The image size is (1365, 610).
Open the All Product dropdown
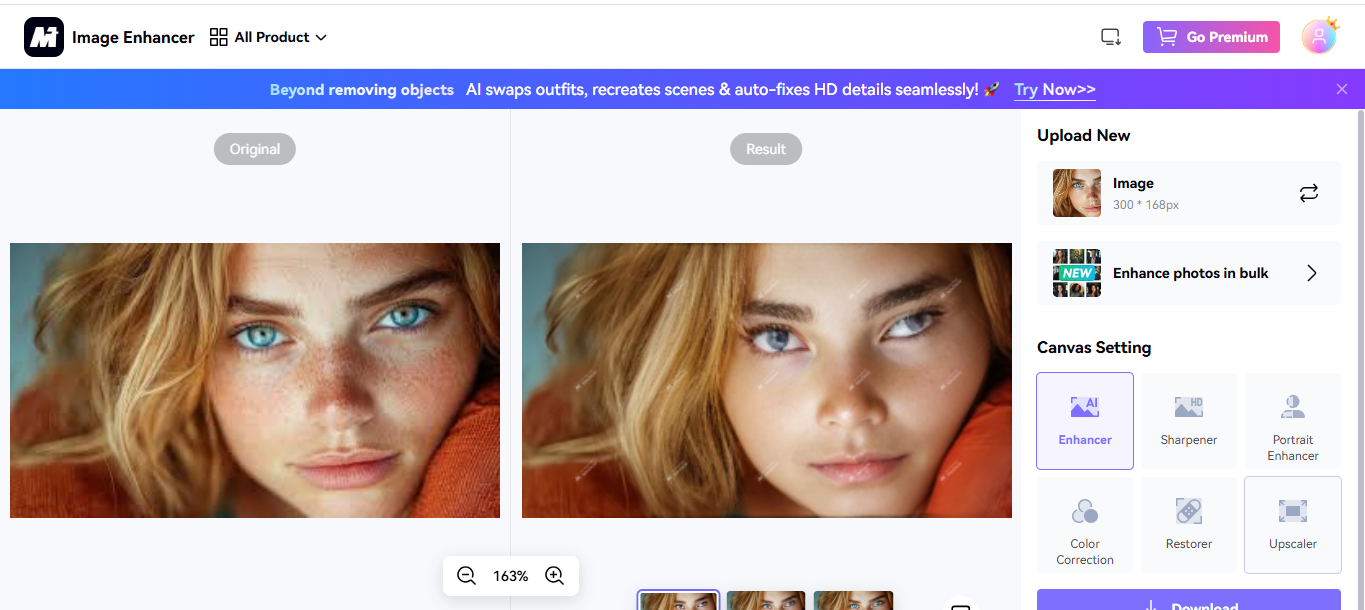coord(268,37)
